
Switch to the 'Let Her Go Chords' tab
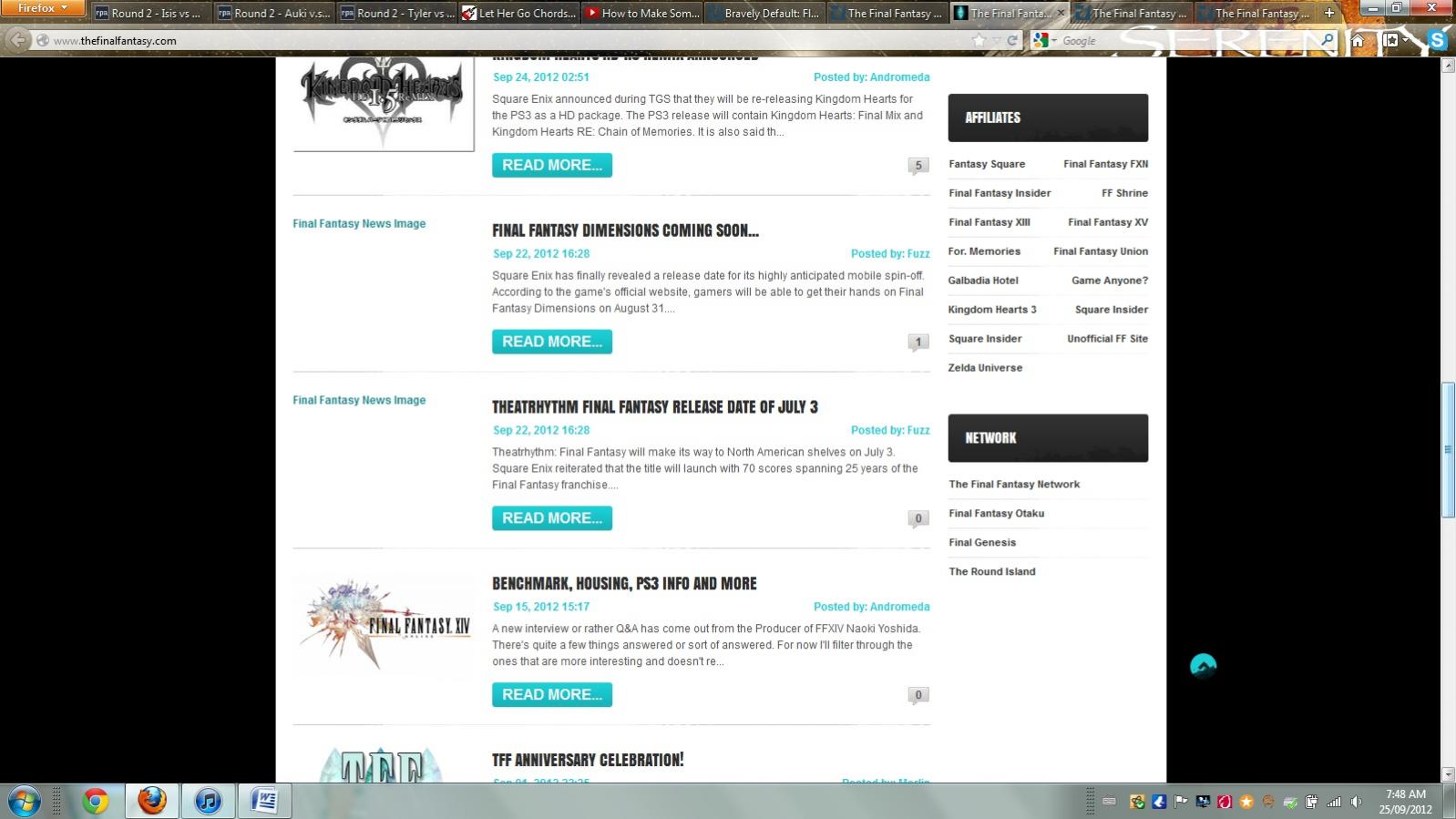coord(518,13)
